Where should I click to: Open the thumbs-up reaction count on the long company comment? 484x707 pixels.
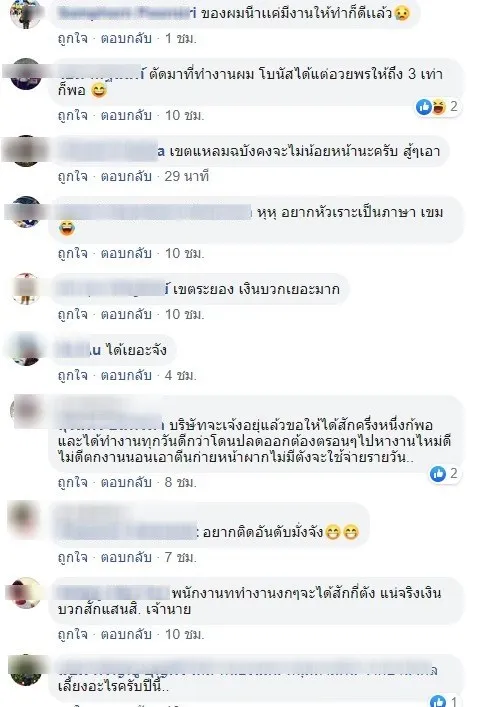(444, 473)
